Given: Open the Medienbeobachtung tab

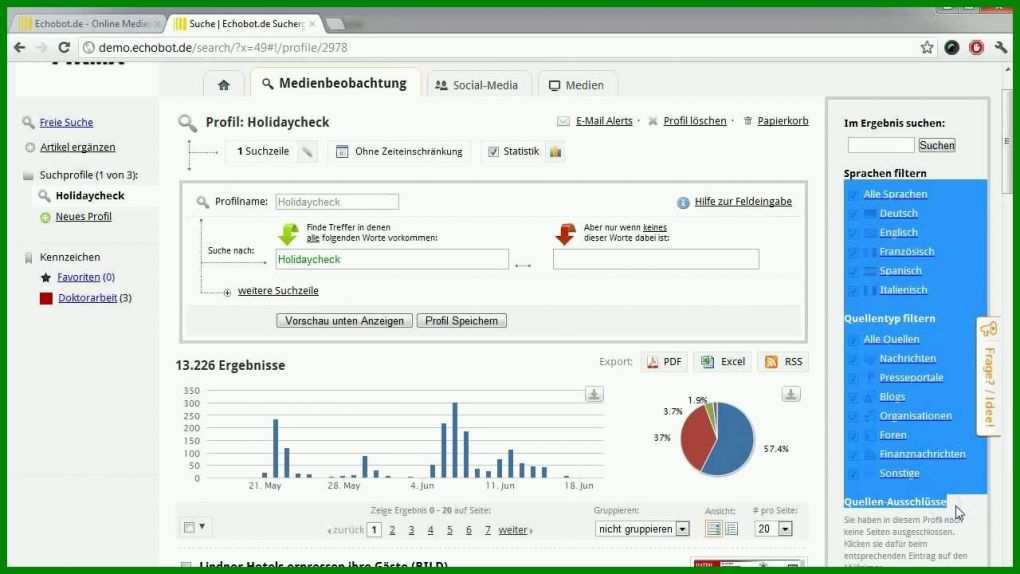Looking at the screenshot, I should pyautogui.click(x=334, y=83).
